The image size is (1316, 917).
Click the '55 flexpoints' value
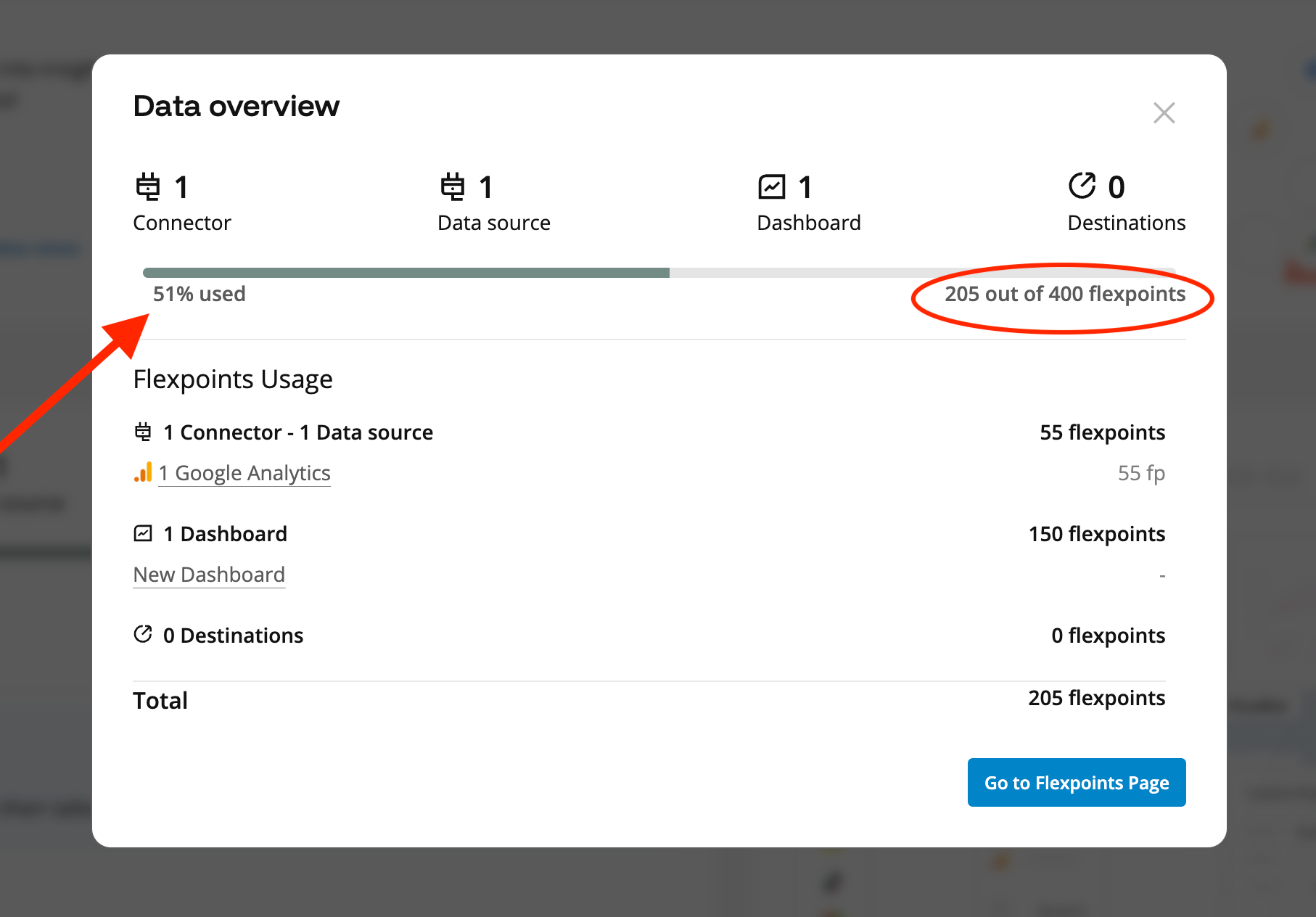tap(1103, 432)
